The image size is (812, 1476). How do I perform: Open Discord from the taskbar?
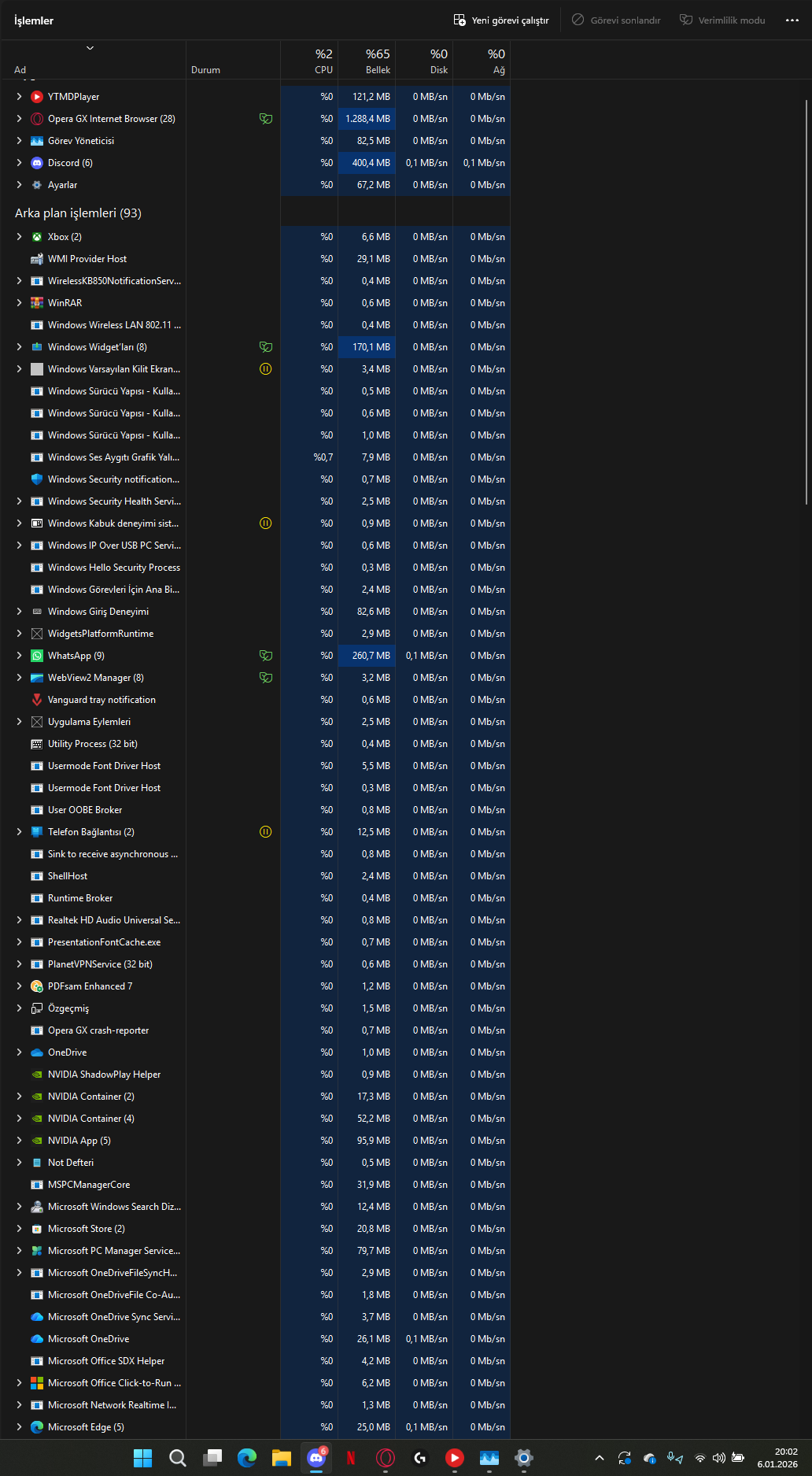[316, 1458]
